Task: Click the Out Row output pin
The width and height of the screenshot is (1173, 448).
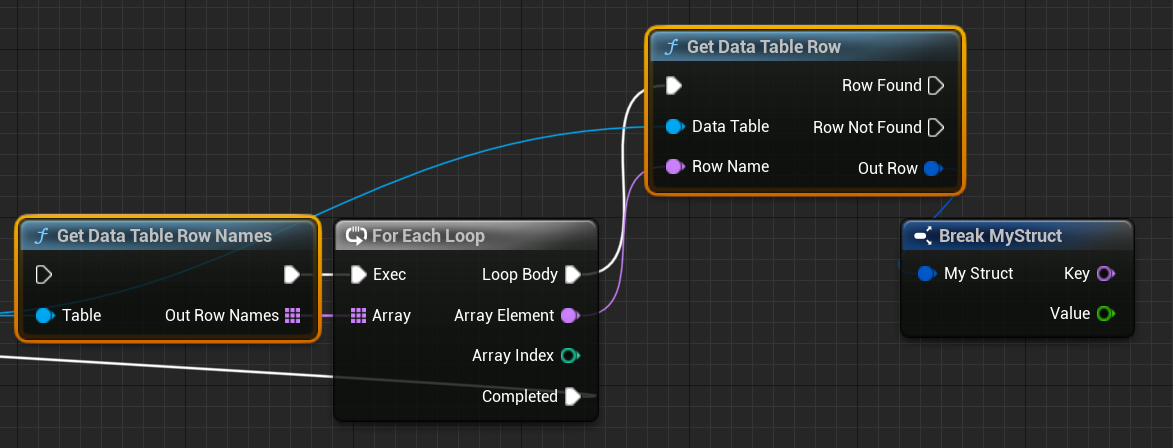Action: coord(932,168)
